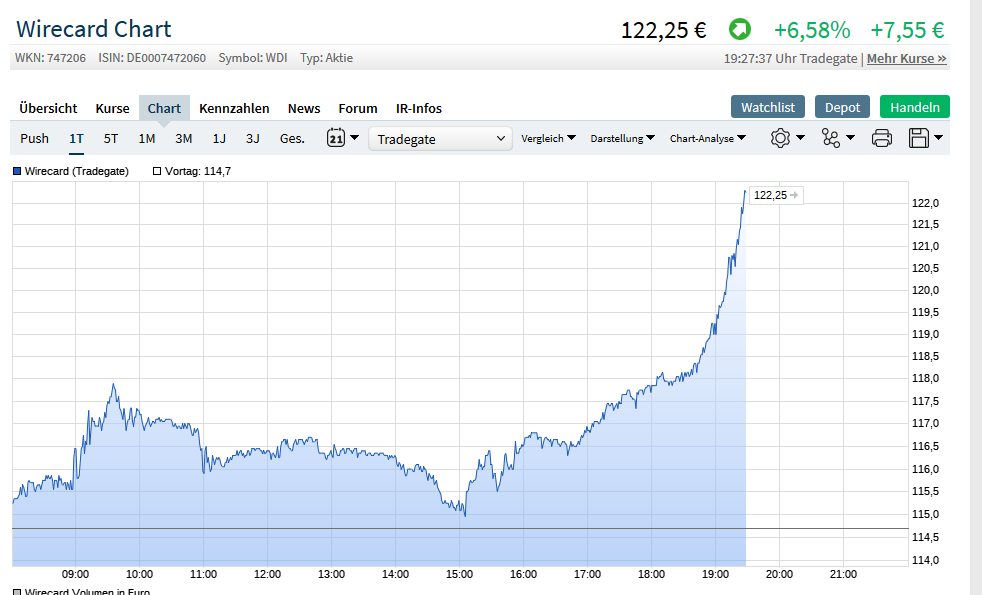Select the 3M timeframe
The width and height of the screenshot is (982, 595).
click(x=183, y=138)
